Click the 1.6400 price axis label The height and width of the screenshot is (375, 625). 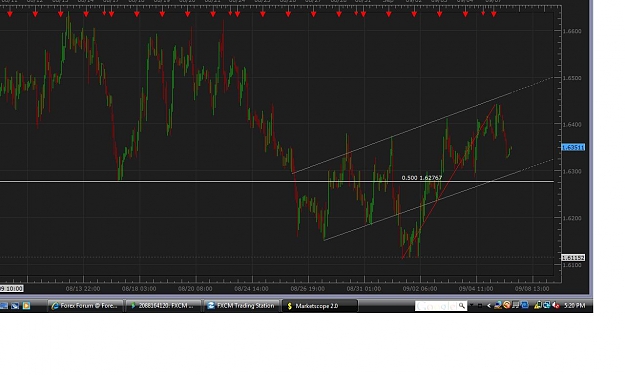click(572, 125)
